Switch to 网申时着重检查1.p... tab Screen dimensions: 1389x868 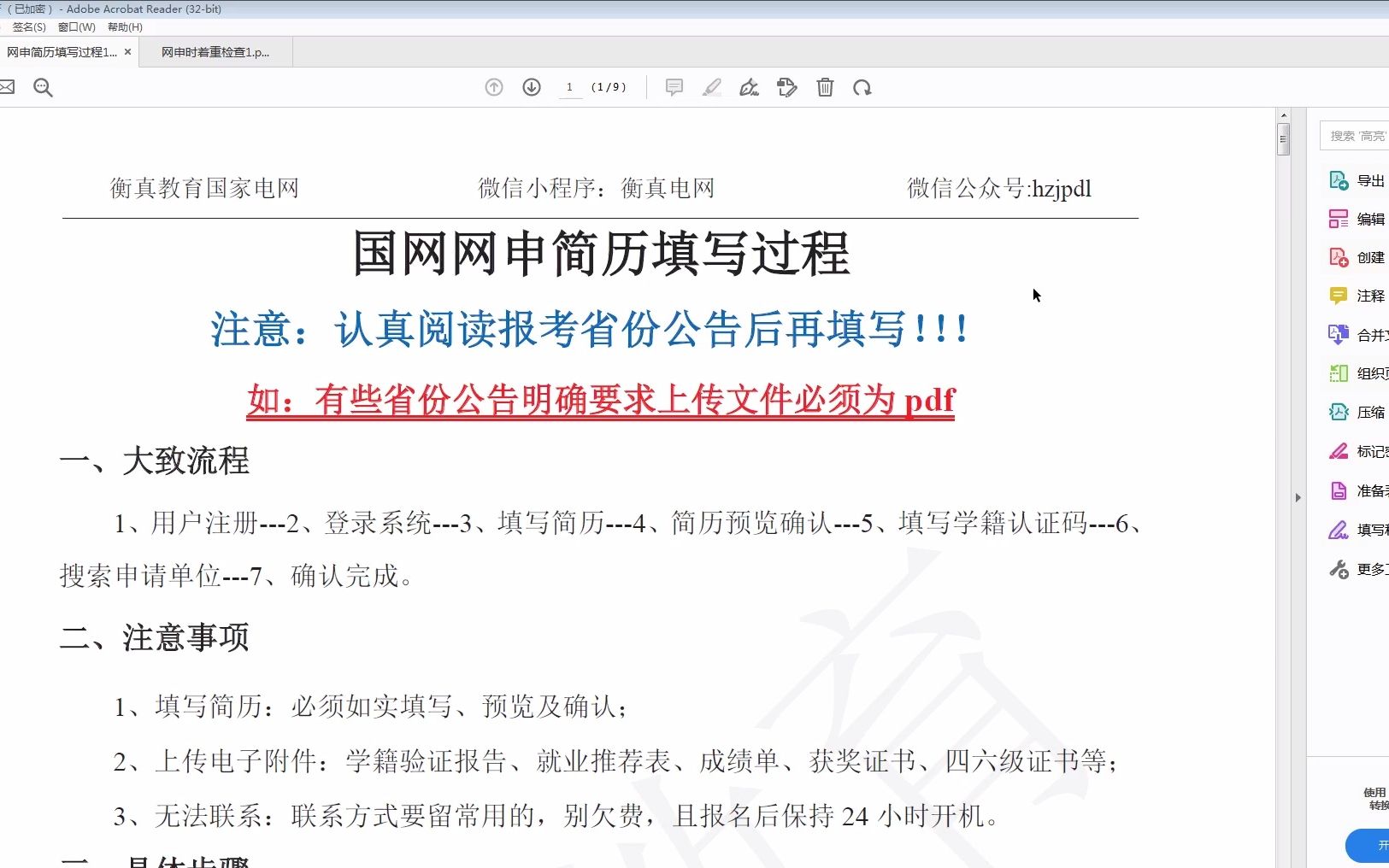[215, 52]
